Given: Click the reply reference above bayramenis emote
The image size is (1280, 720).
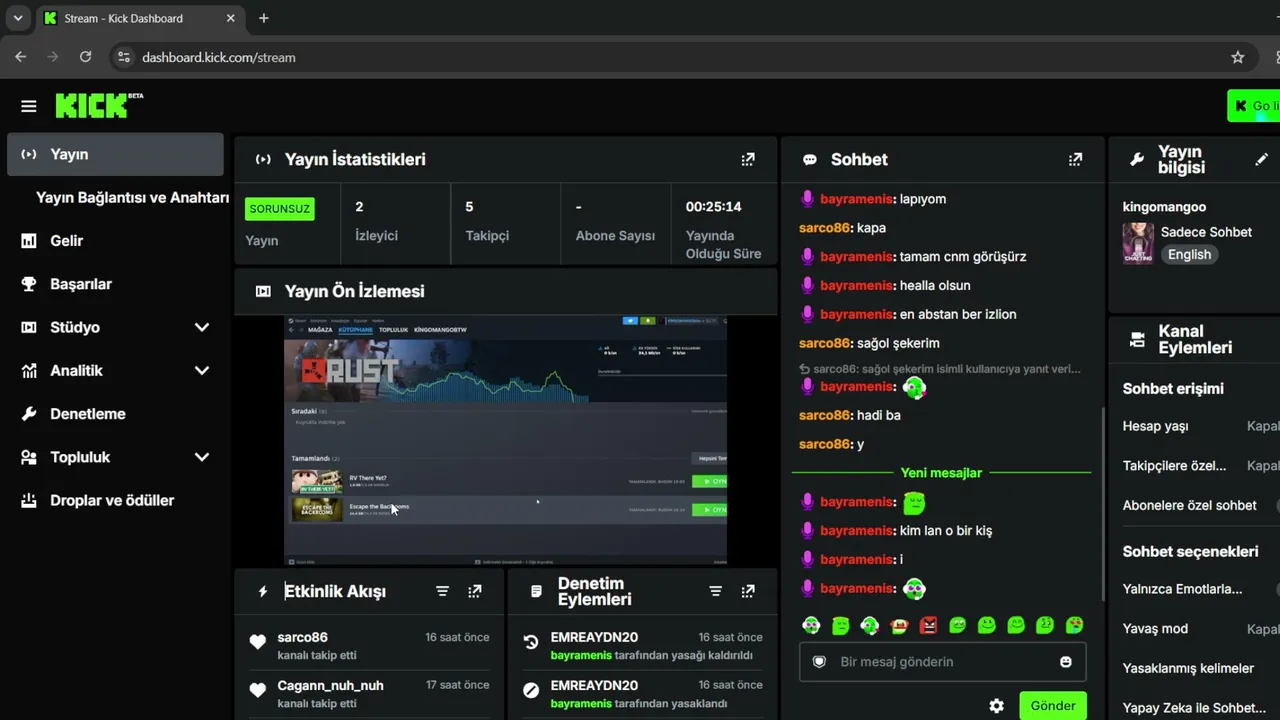Looking at the screenshot, I should click(940, 369).
